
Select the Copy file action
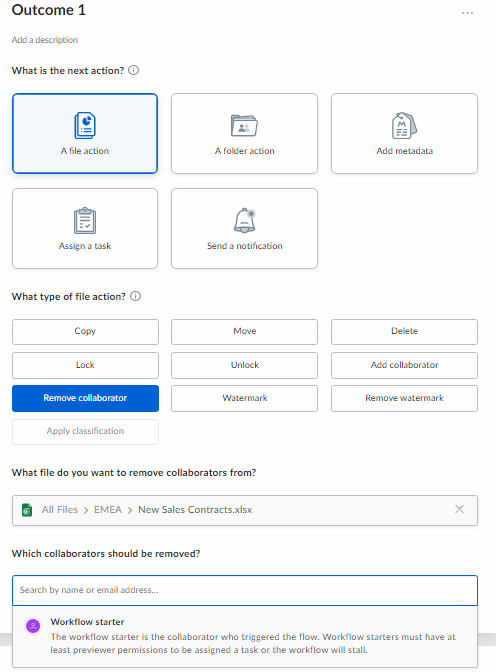(x=85, y=332)
